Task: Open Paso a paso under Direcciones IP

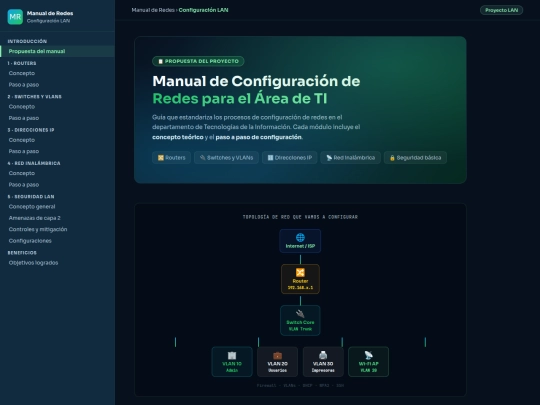Action: coord(24,151)
